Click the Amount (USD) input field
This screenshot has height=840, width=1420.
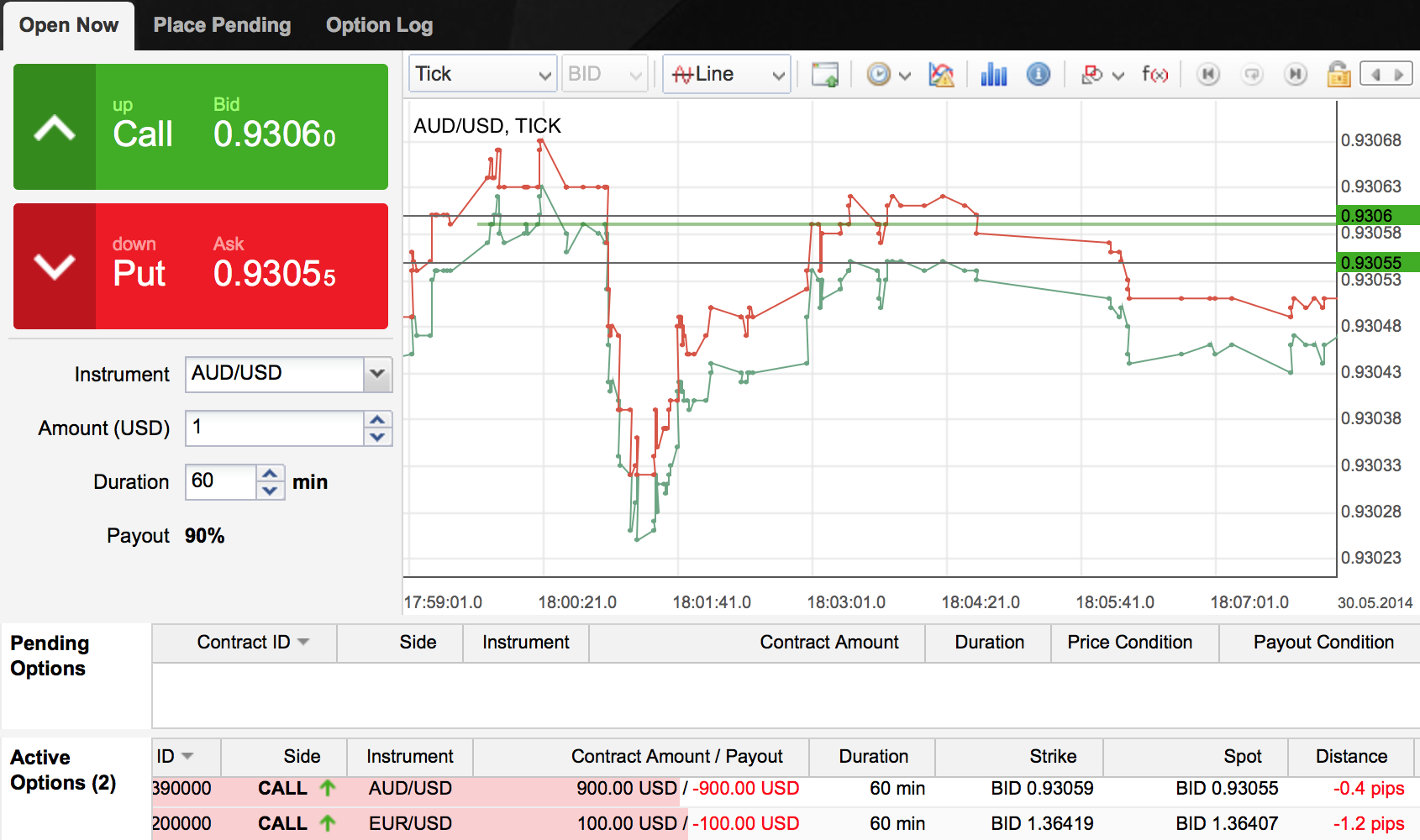275,428
